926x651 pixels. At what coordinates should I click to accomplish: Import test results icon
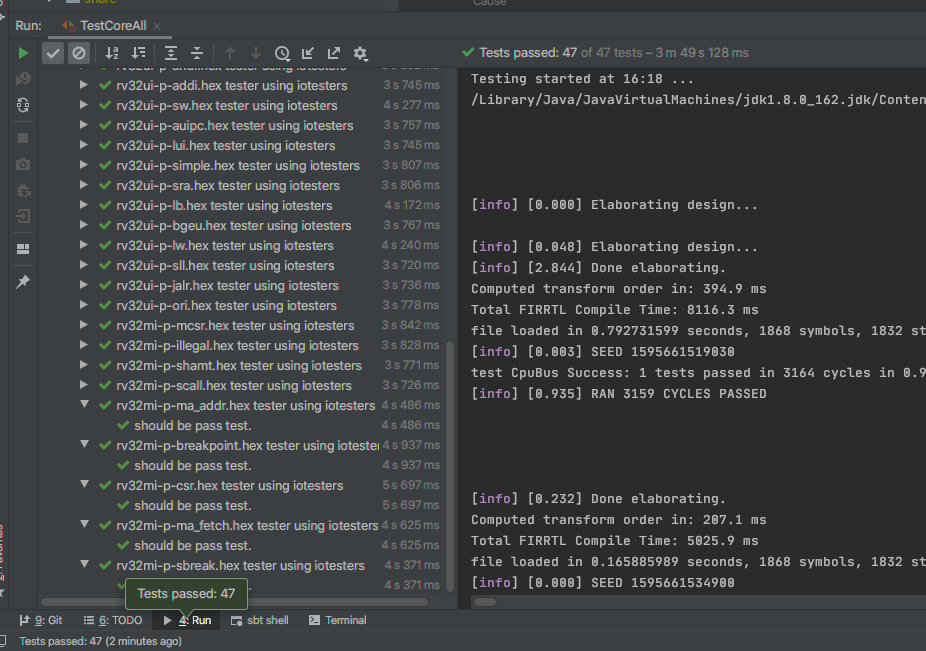tap(308, 53)
